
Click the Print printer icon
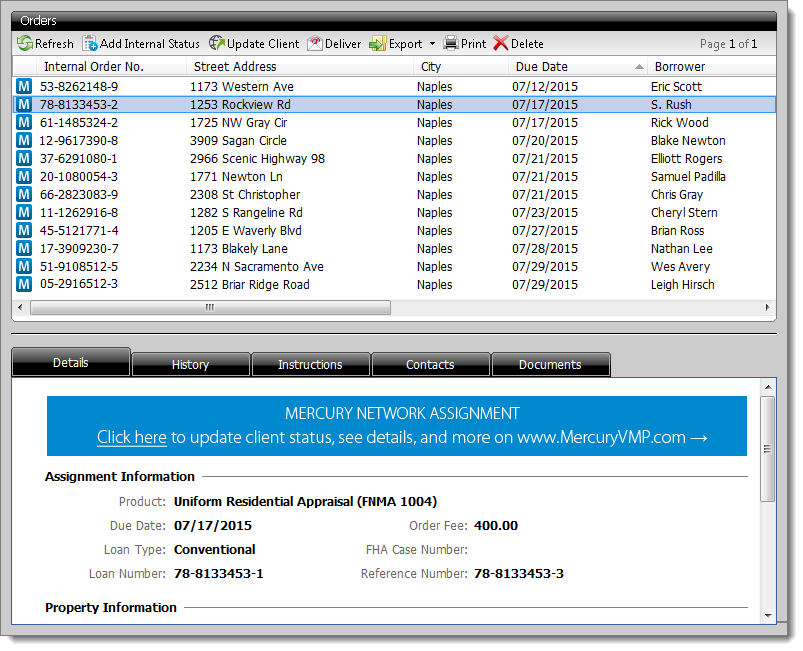pyautogui.click(x=451, y=44)
